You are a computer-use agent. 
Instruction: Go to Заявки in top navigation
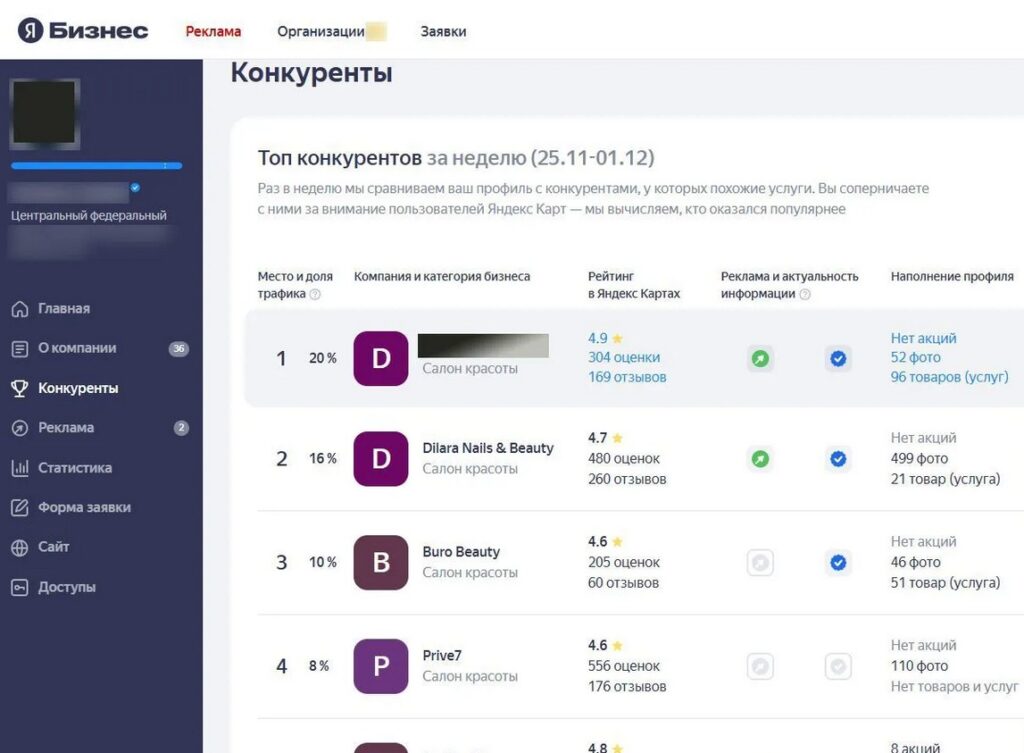[443, 31]
